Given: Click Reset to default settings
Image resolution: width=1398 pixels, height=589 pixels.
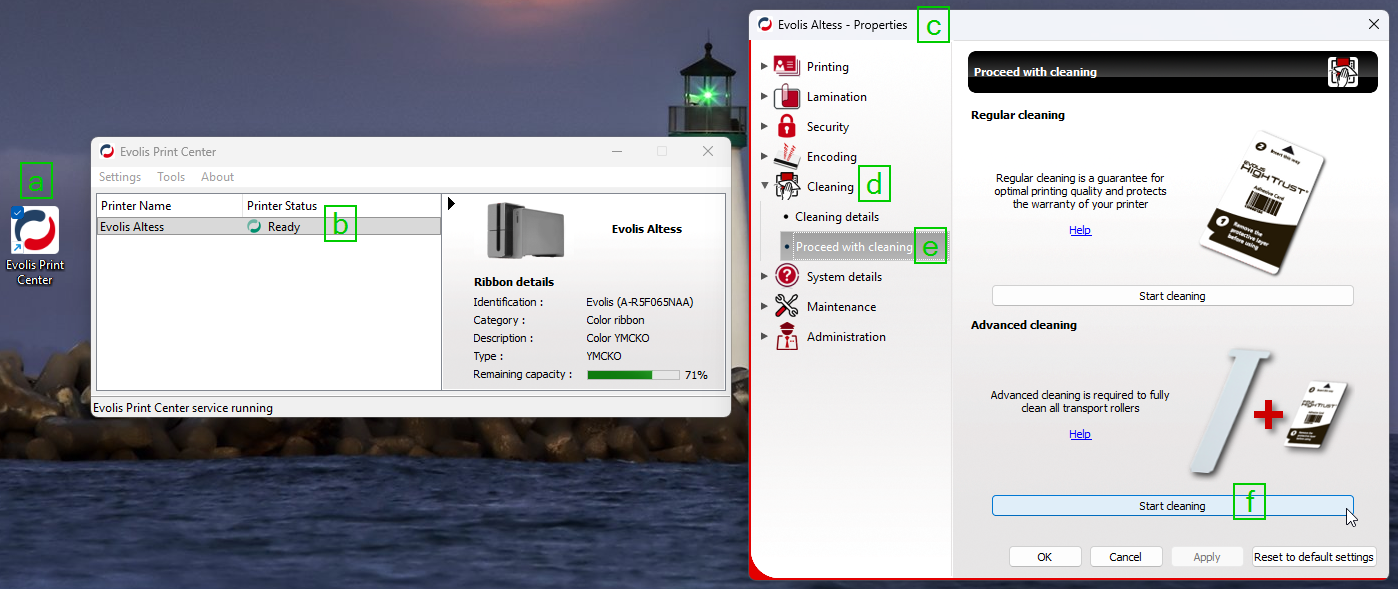Looking at the screenshot, I should [1314, 557].
